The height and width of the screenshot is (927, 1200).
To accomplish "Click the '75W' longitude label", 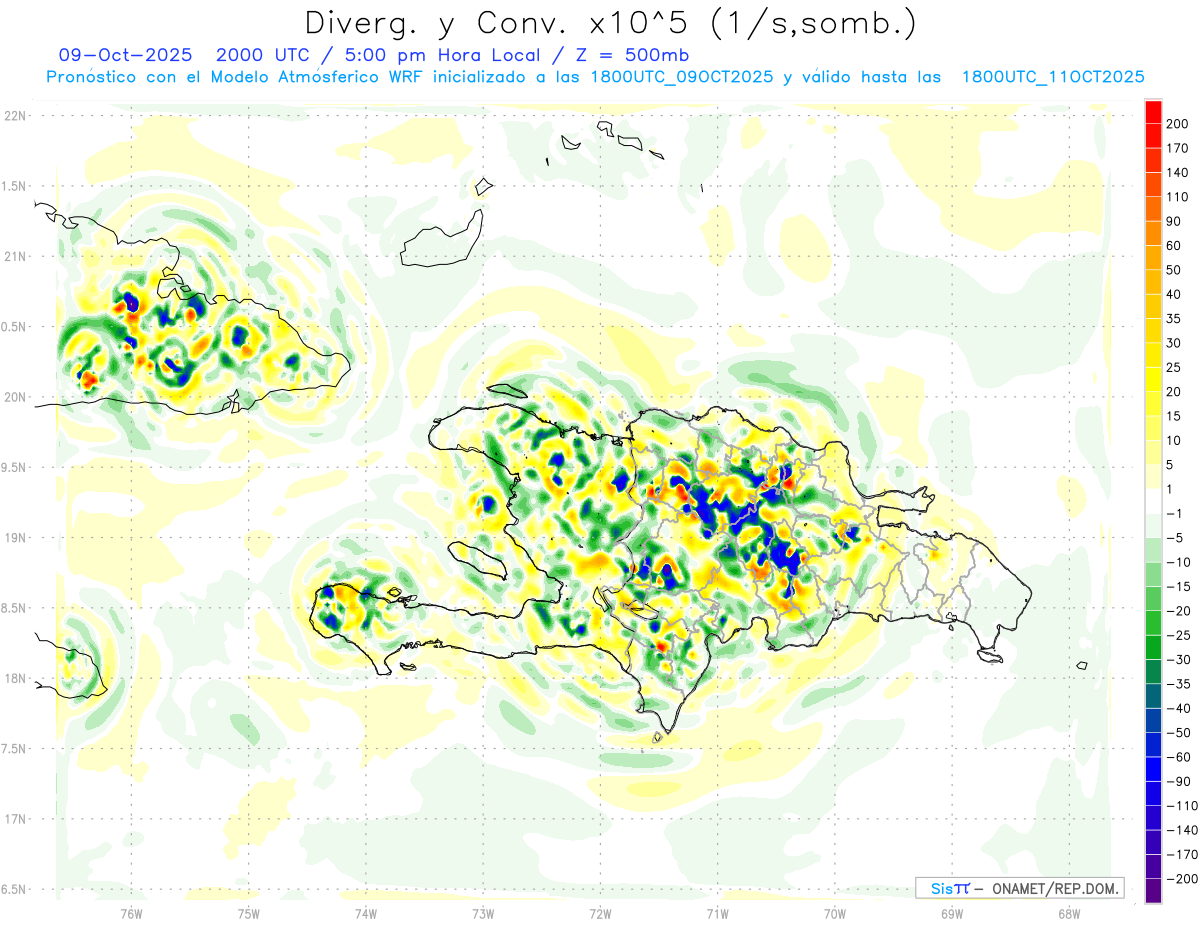I will pos(249,914).
